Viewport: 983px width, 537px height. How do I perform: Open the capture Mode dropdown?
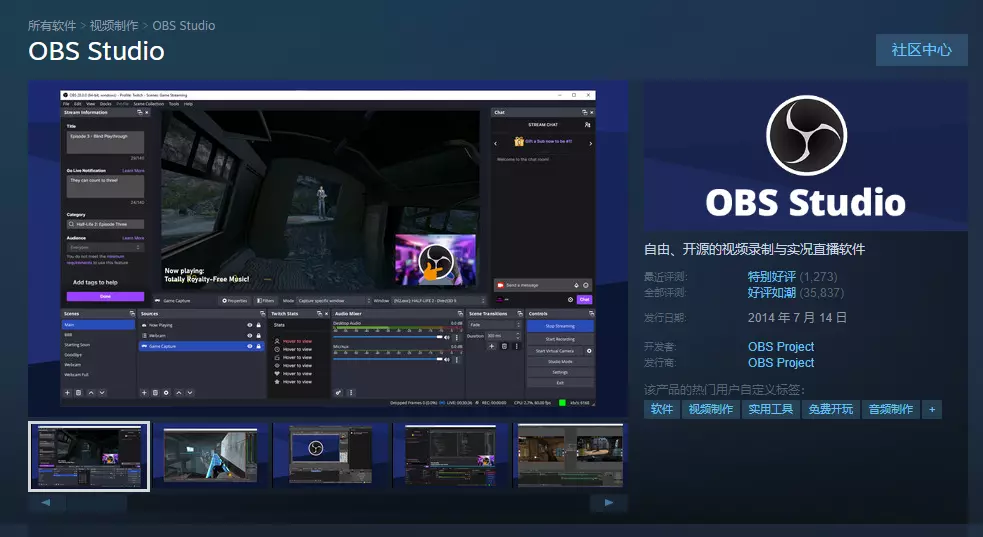point(334,301)
